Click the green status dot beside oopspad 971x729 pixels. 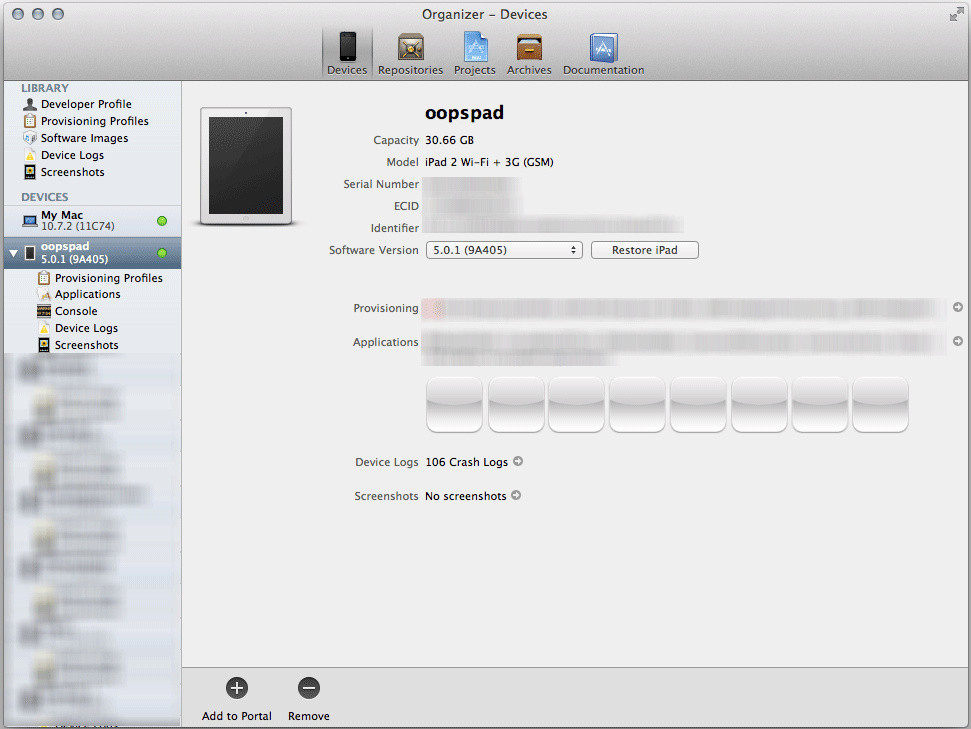[162, 253]
